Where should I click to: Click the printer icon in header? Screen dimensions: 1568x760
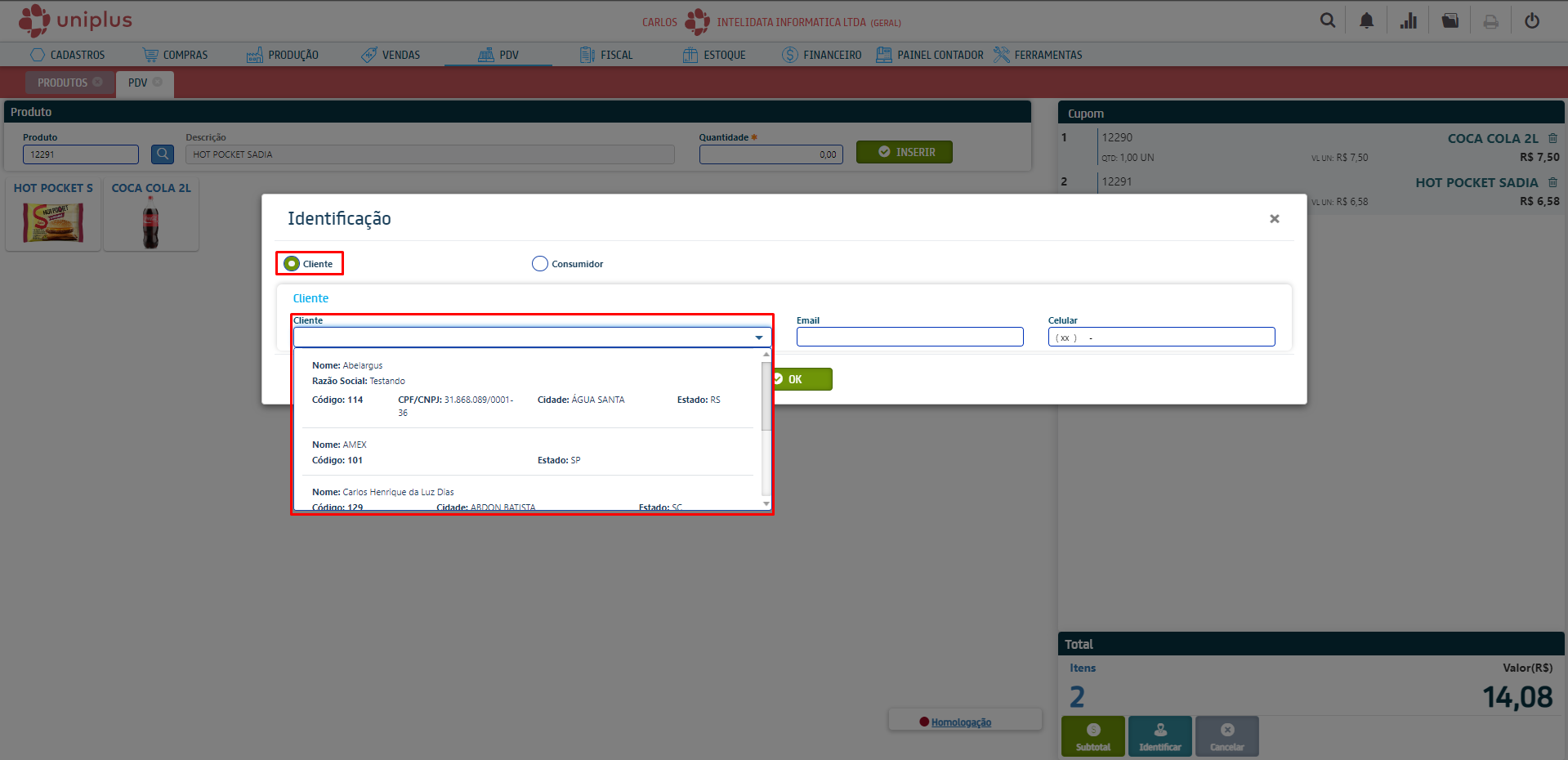coord(1490,21)
